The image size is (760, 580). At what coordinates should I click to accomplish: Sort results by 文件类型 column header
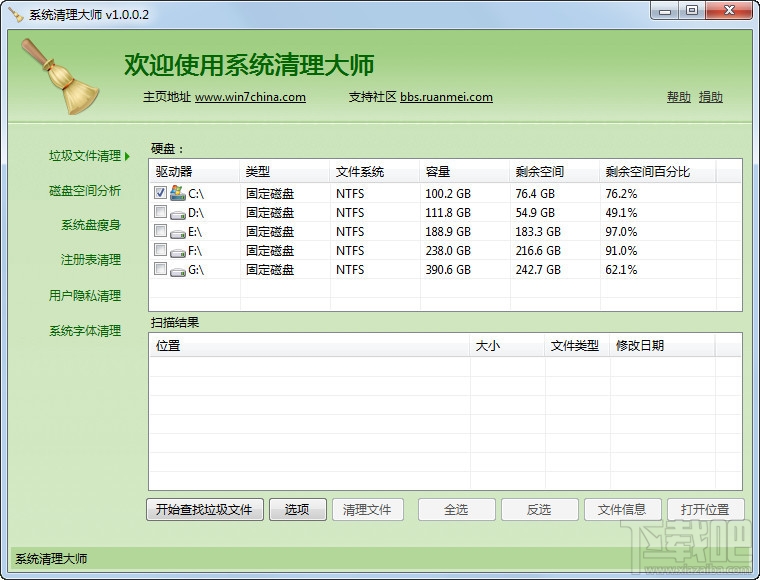click(577, 345)
